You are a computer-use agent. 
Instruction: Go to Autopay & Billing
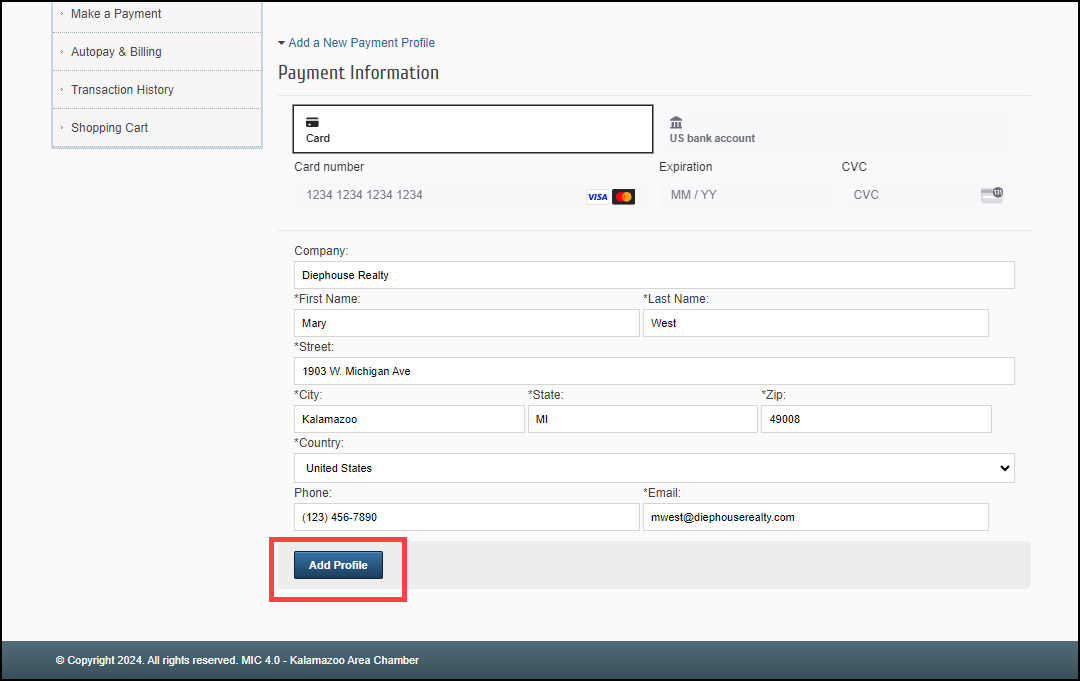tap(116, 52)
